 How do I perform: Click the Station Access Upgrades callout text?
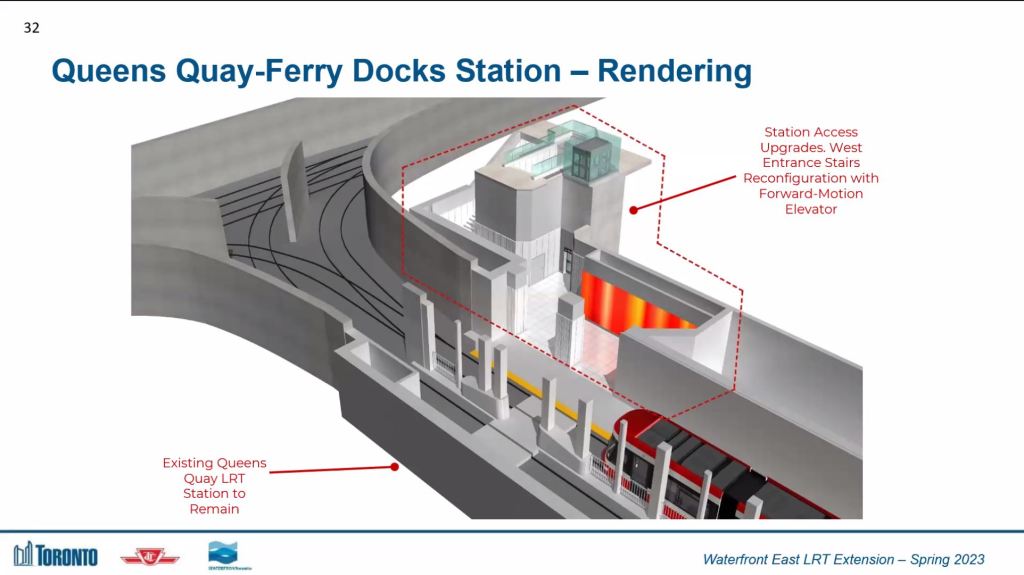pyautogui.click(x=810, y=170)
